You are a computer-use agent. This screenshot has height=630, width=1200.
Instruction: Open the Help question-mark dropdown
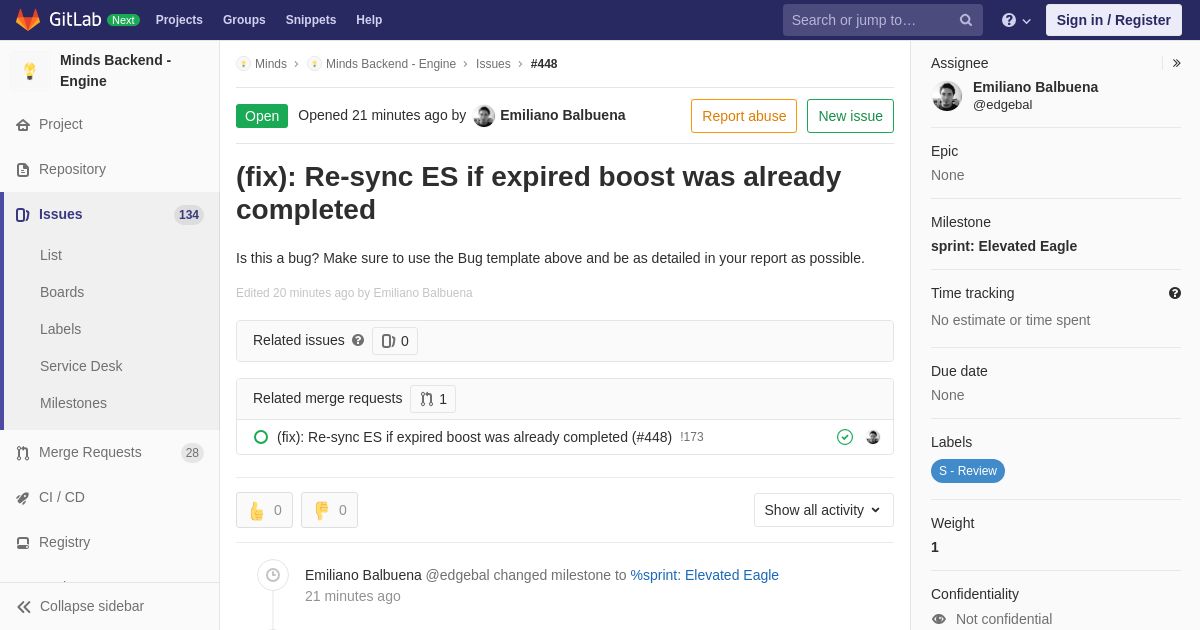pos(1016,20)
